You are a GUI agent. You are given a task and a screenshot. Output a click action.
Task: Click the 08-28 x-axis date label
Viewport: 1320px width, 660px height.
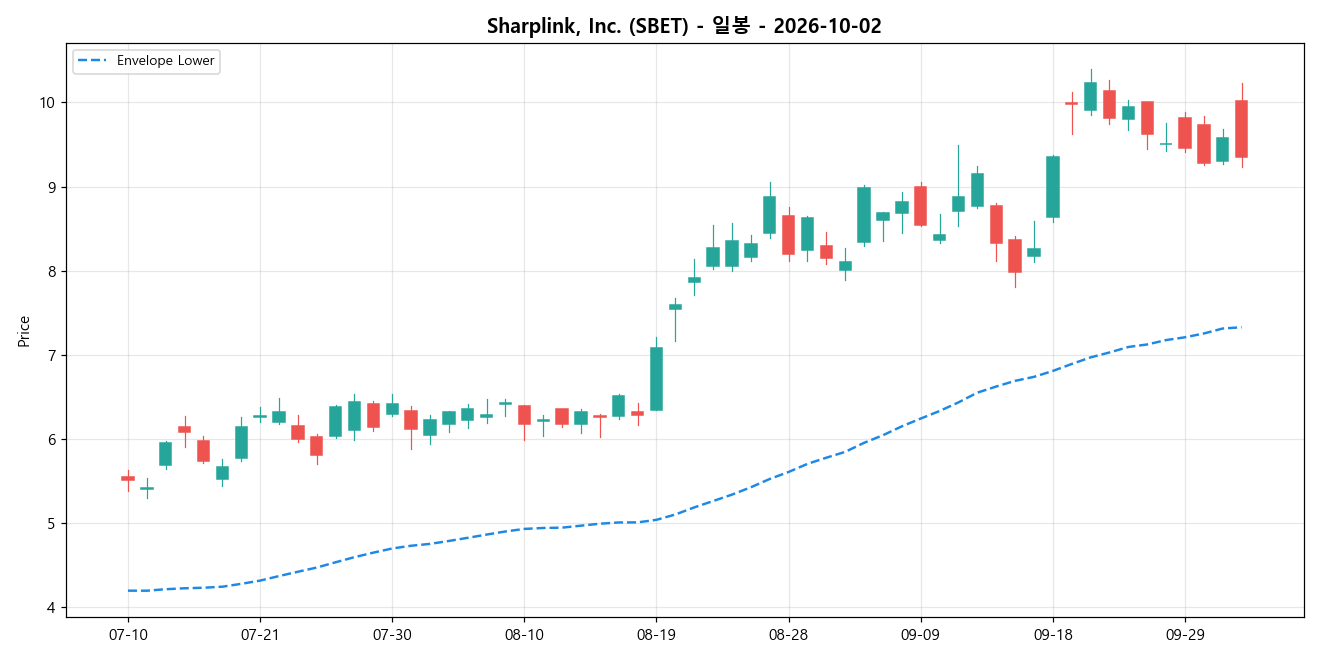tap(788, 635)
